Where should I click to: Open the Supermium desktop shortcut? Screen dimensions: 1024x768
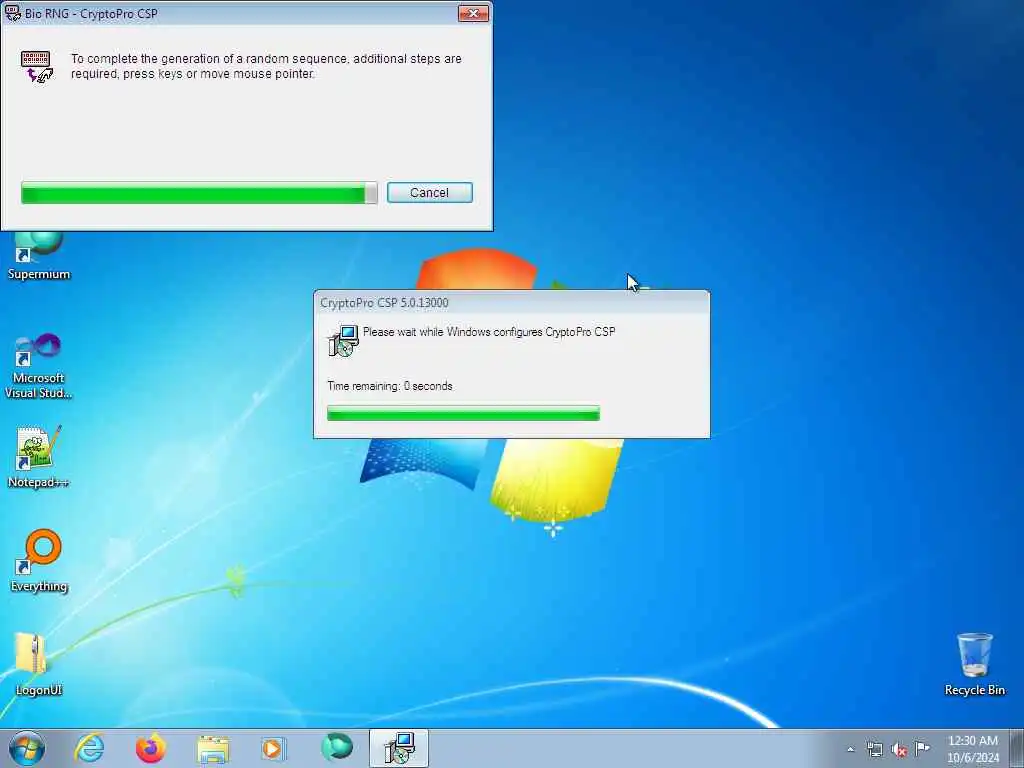[x=39, y=256]
